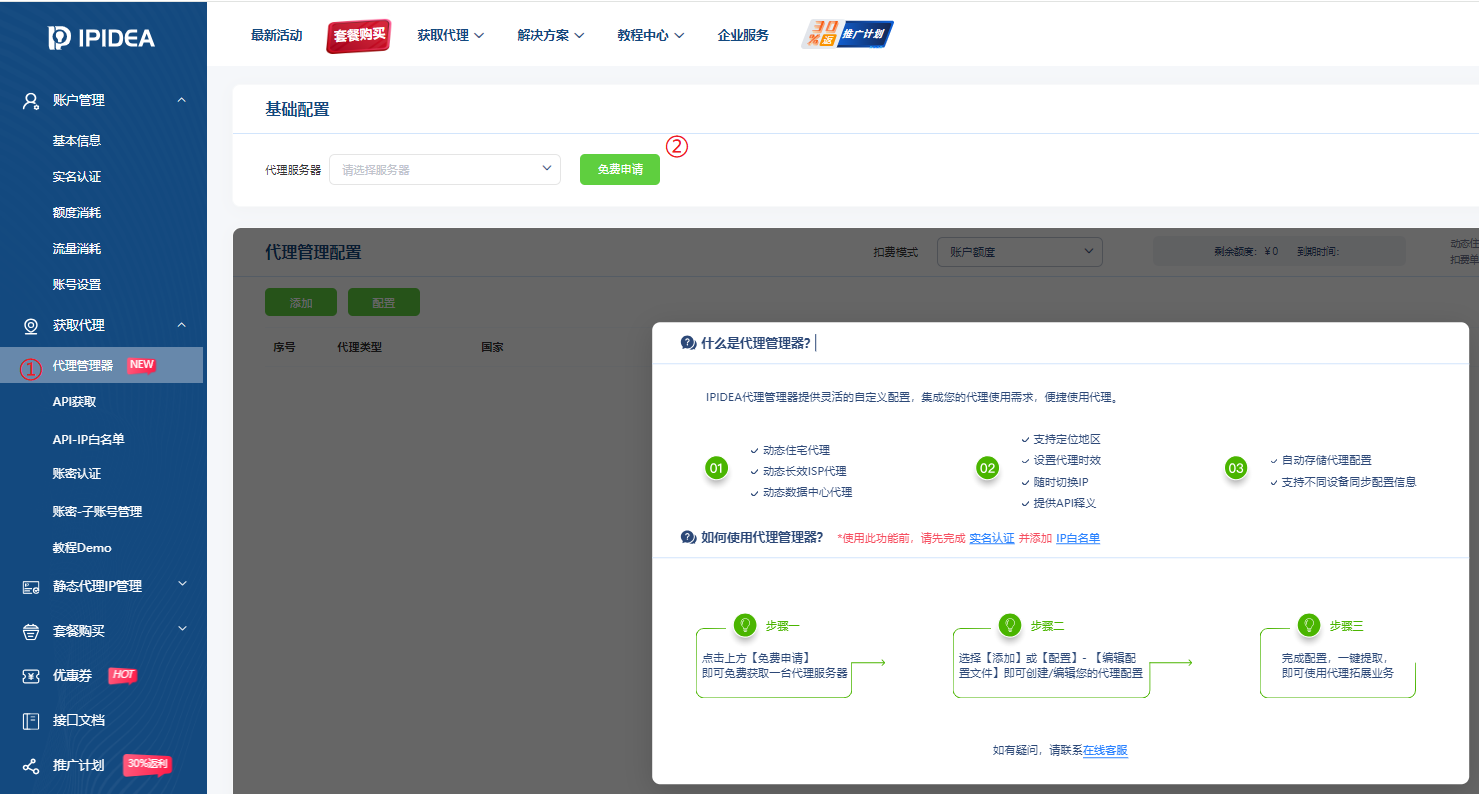This screenshot has height=794, width=1479.
Task: Select 实名认证 in sidebar
Action: click(x=77, y=177)
